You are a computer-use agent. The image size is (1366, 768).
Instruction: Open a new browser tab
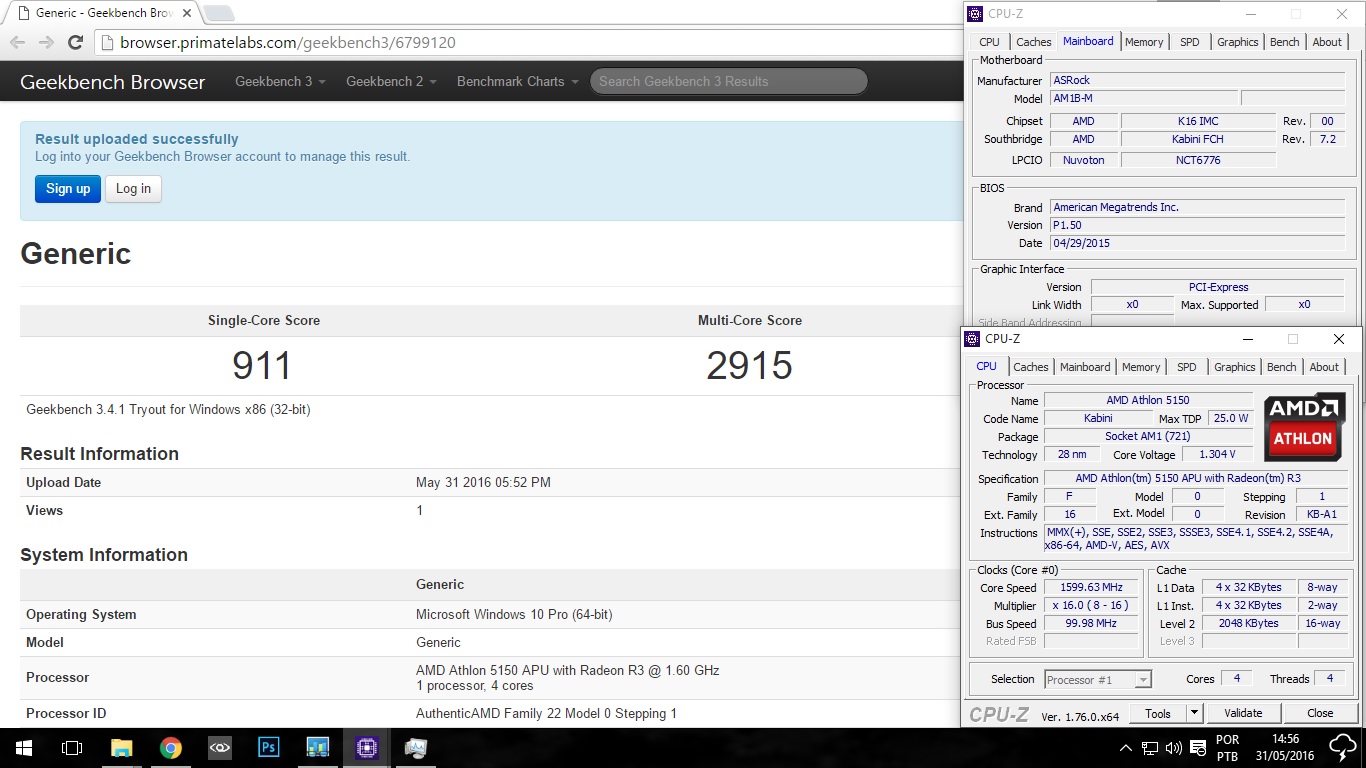pyautogui.click(x=219, y=13)
